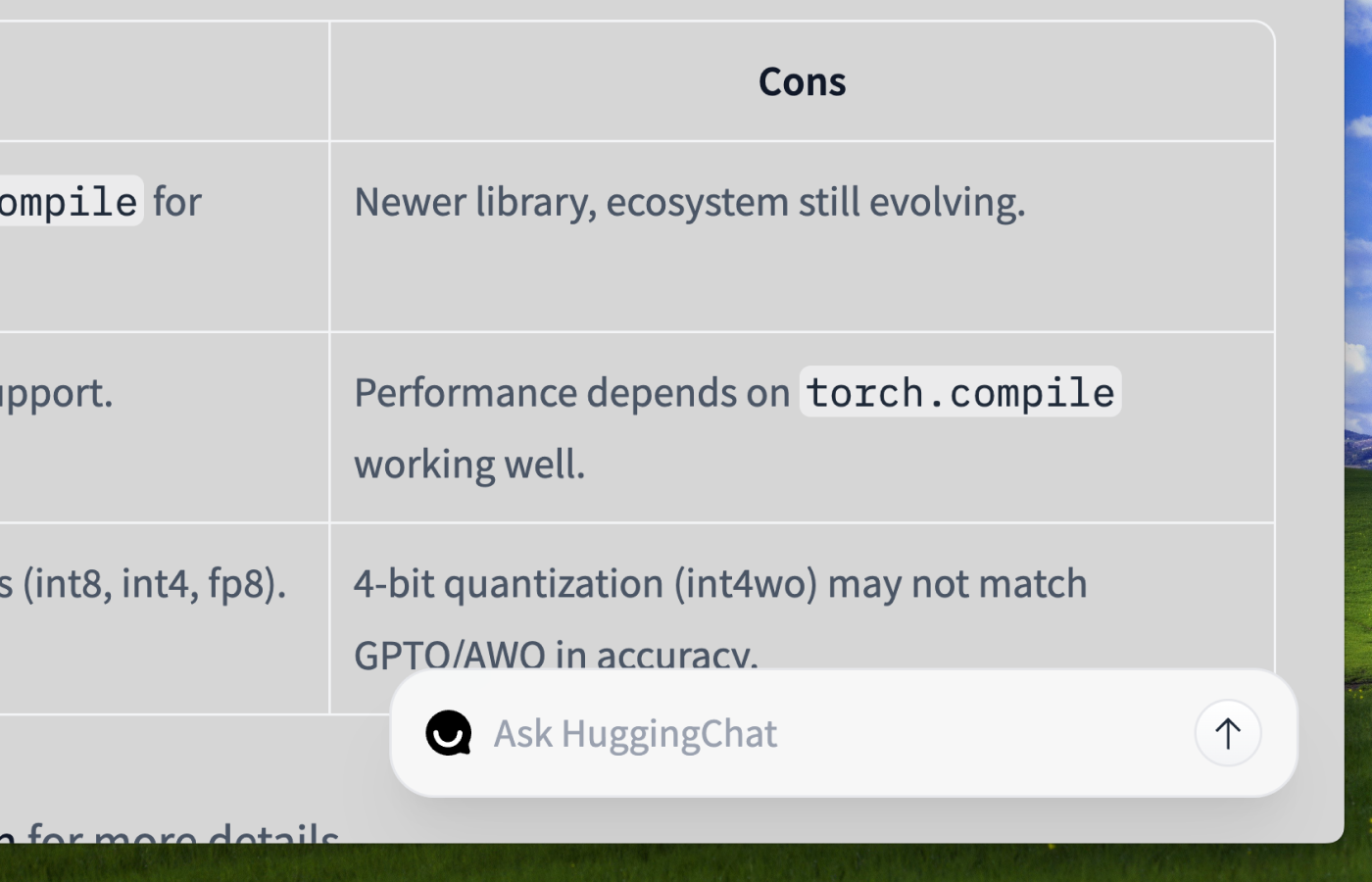1372x882 pixels.
Task: Click the partially hidden "GPTQ/AWQ in accuracy" text
Action: click(556, 655)
